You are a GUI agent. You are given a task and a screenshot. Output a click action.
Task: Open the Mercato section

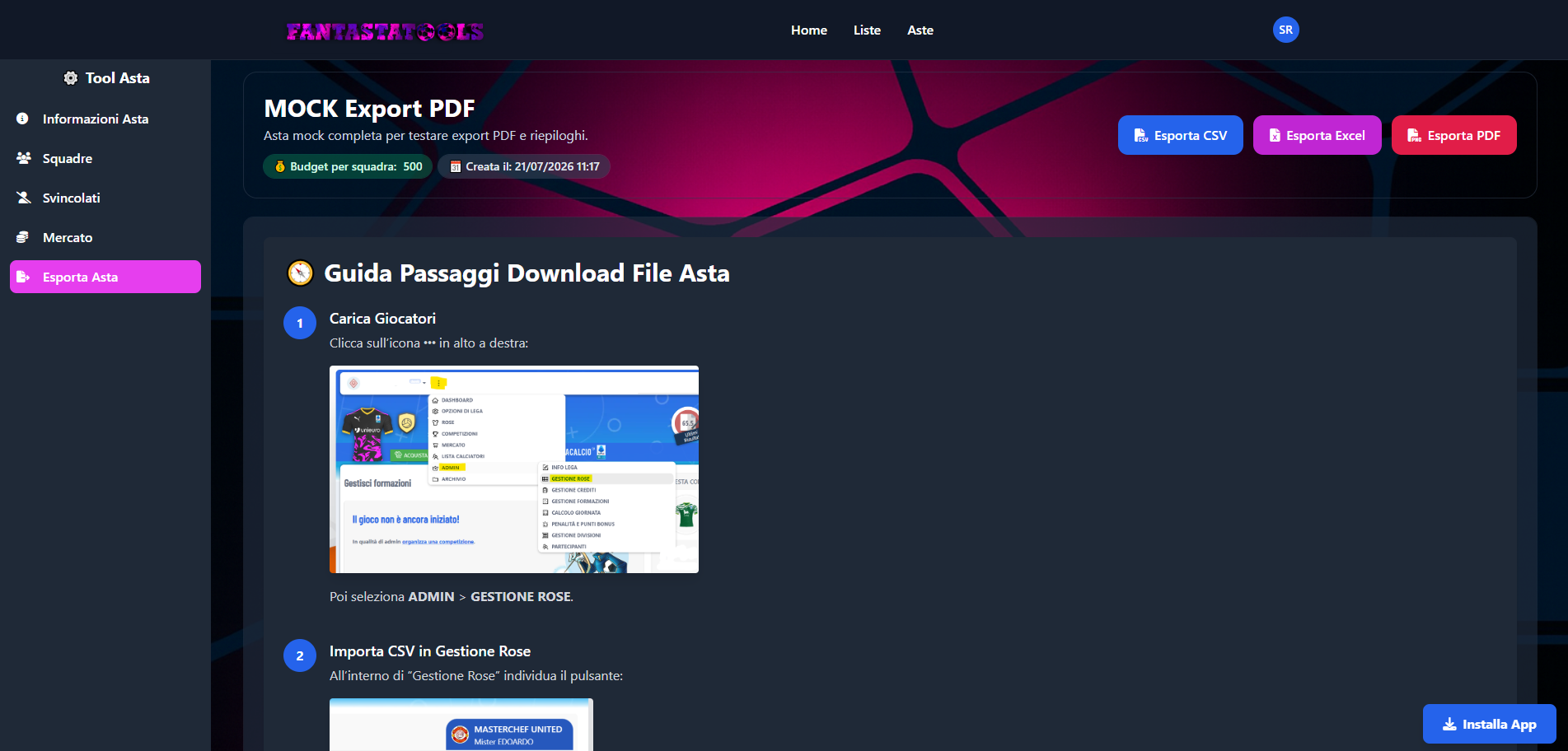(105, 237)
